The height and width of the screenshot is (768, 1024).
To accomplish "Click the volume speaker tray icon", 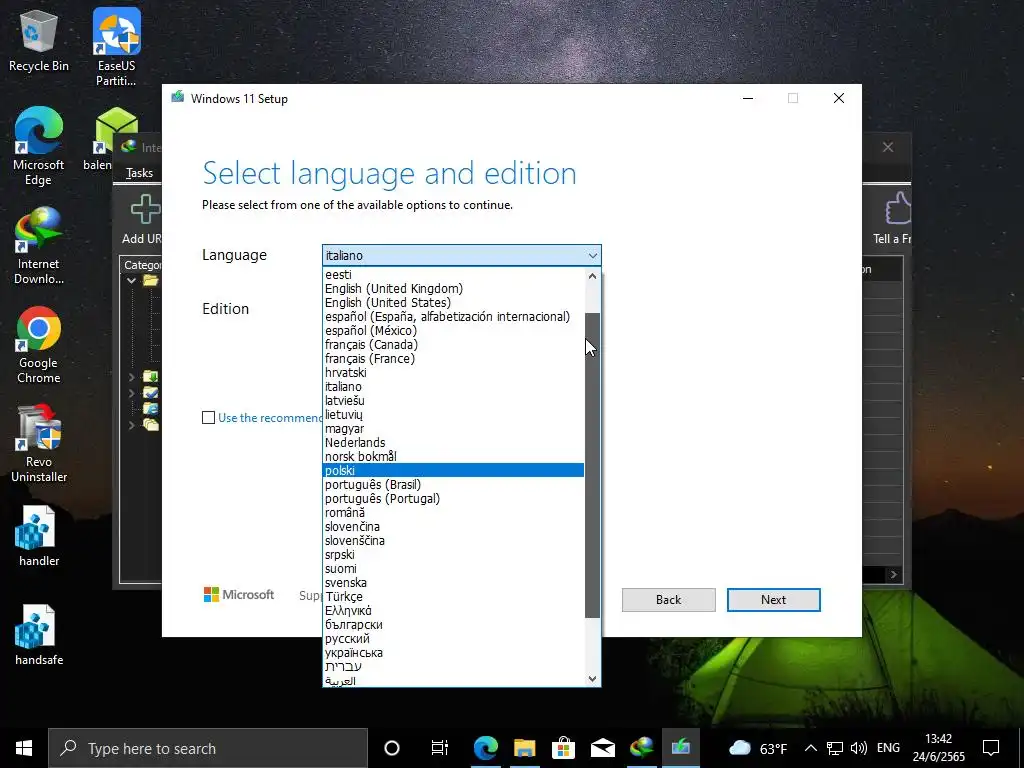I will [859, 748].
